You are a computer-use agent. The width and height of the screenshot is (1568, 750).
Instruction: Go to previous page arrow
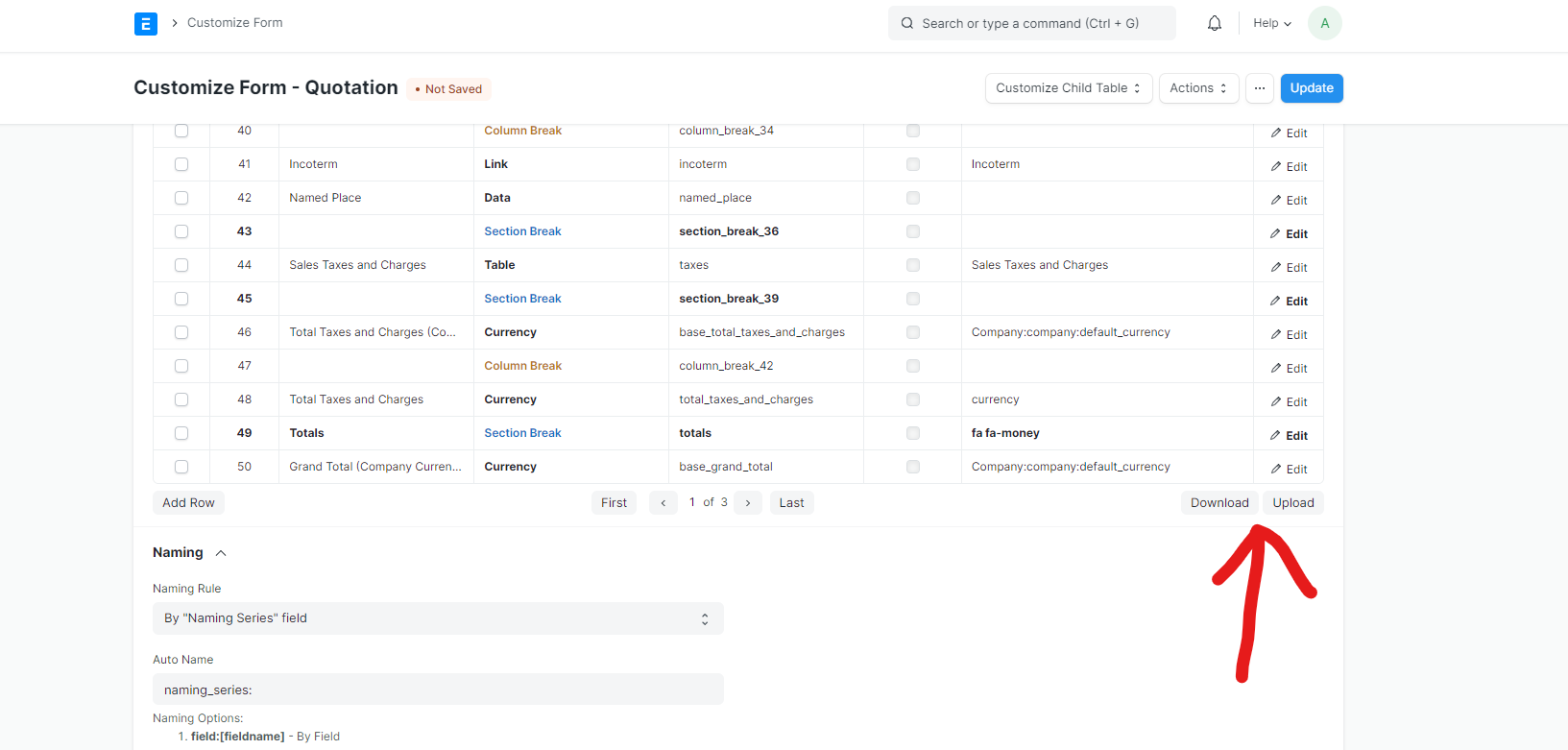pyautogui.click(x=663, y=503)
